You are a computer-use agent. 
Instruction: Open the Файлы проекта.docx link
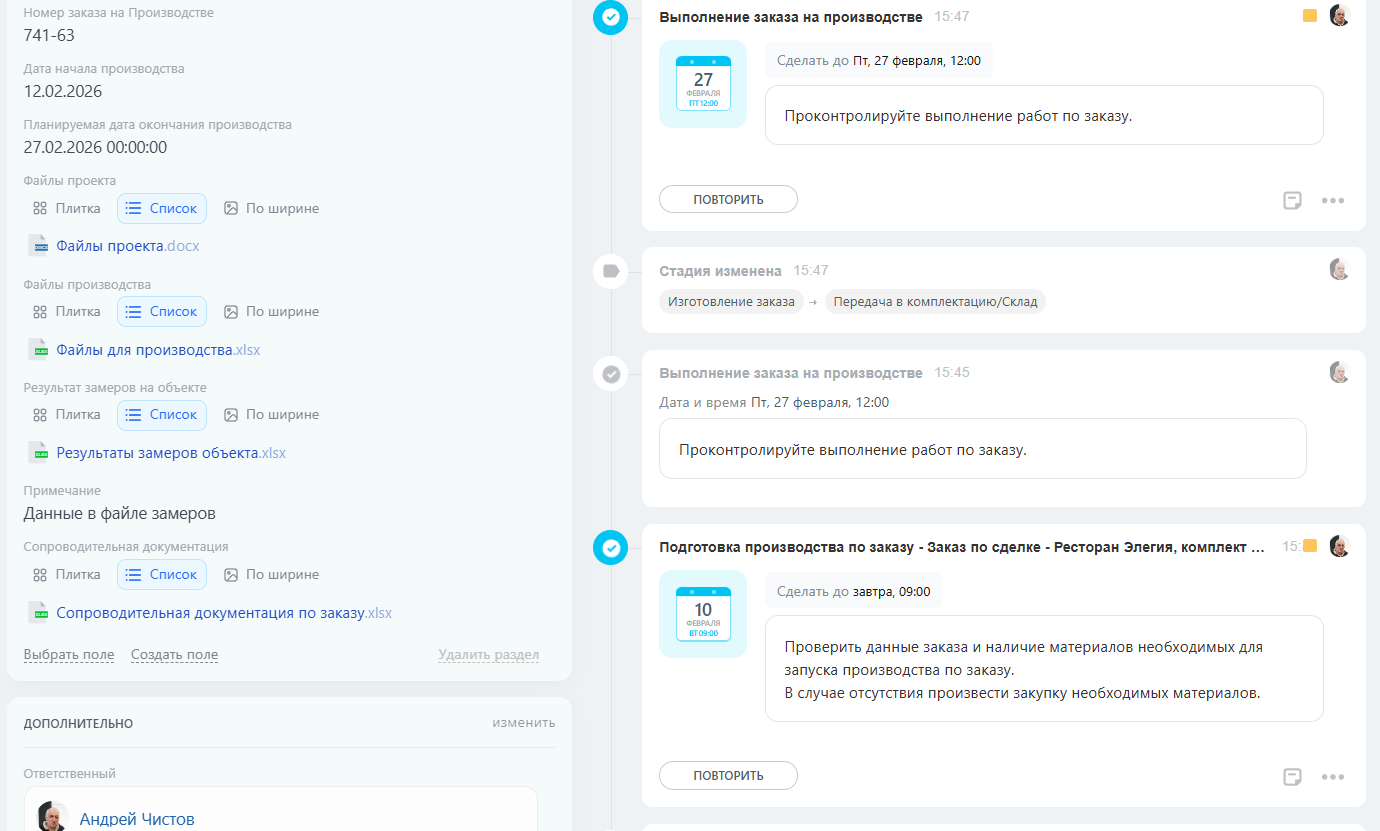pyautogui.click(x=128, y=246)
